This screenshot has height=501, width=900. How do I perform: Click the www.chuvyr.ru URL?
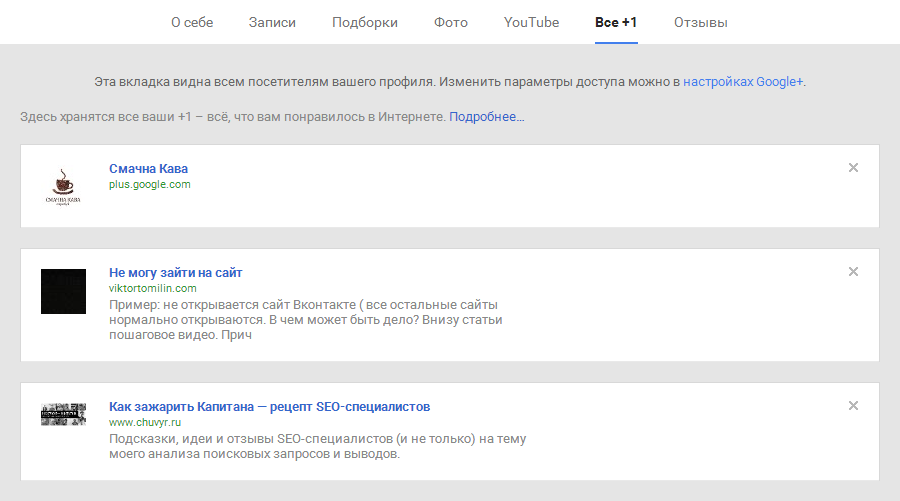144,423
